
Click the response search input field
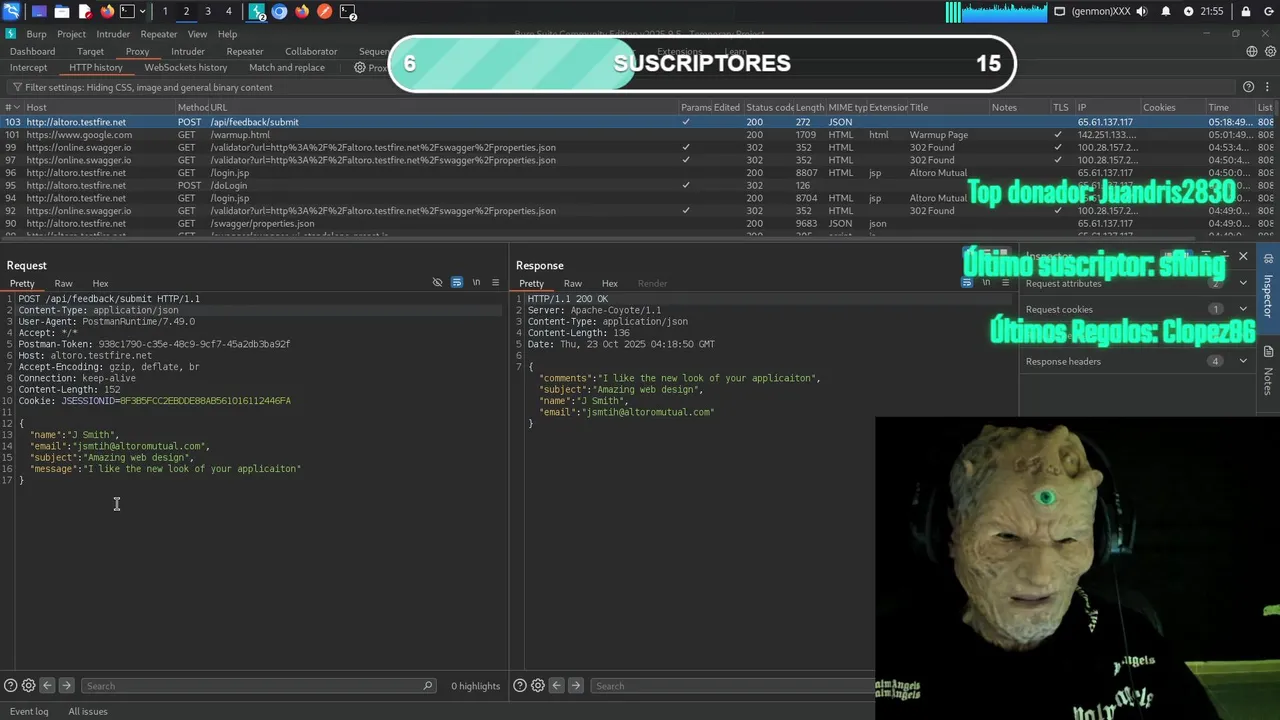click(732, 686)
